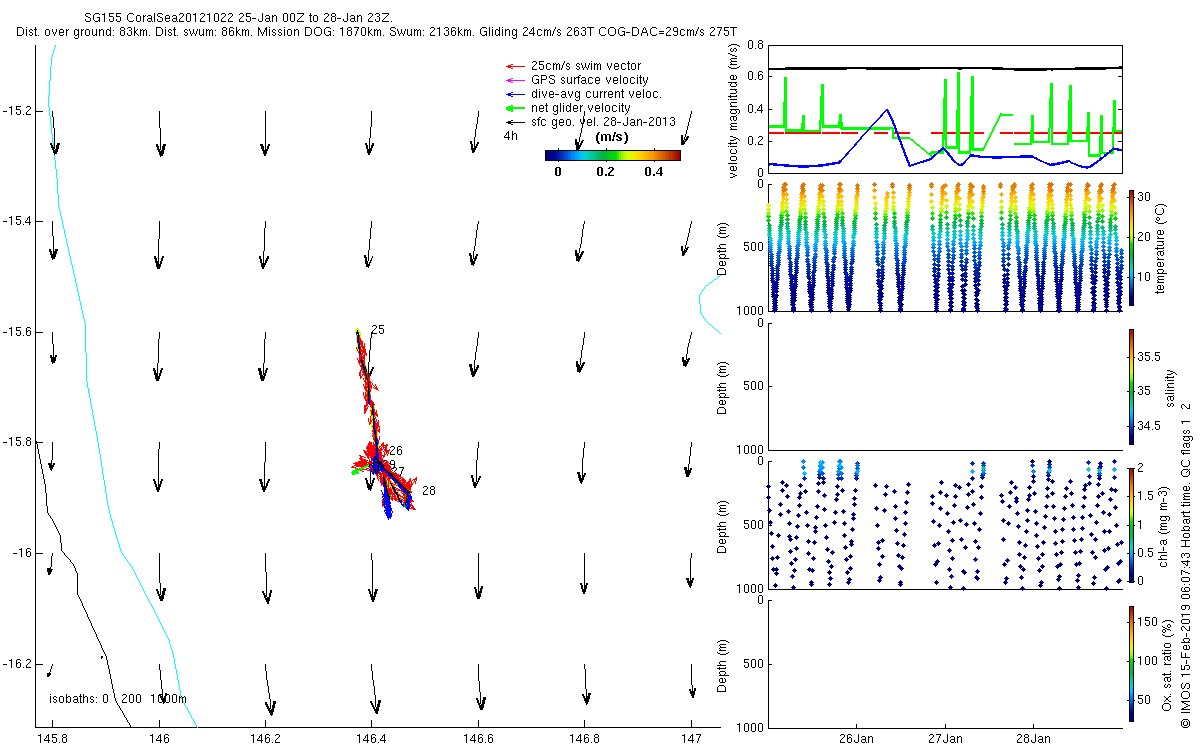Click the 28Jan date axis label
The width and height of the screenshot is (1200, 750).
tap(1033, 739)
